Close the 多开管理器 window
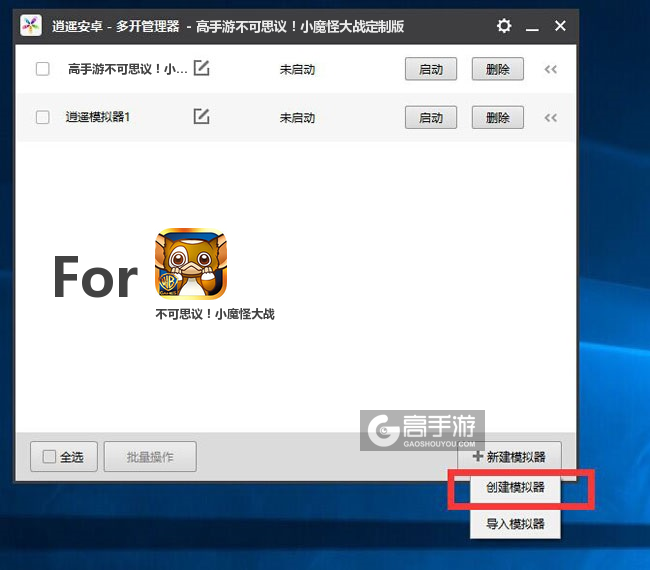Viewport: 650px width, 570px height. tap(560, 26)
